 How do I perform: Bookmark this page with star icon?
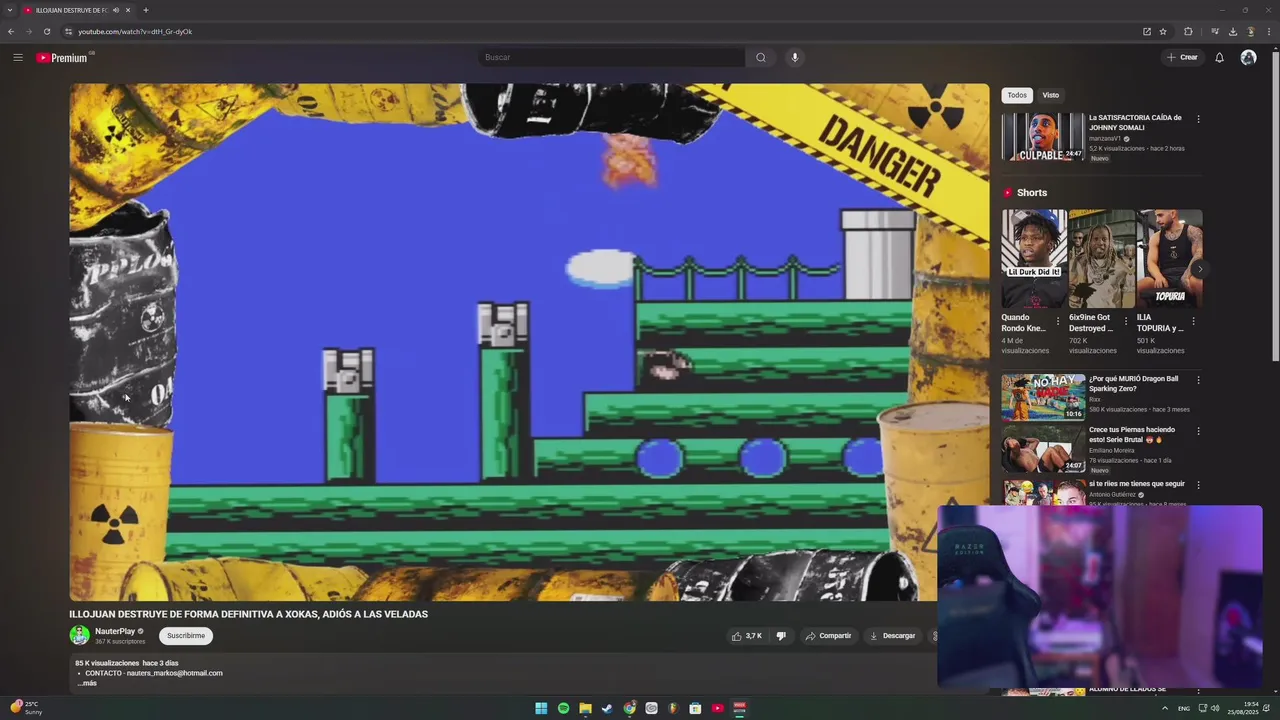[x=1163, y=31]
